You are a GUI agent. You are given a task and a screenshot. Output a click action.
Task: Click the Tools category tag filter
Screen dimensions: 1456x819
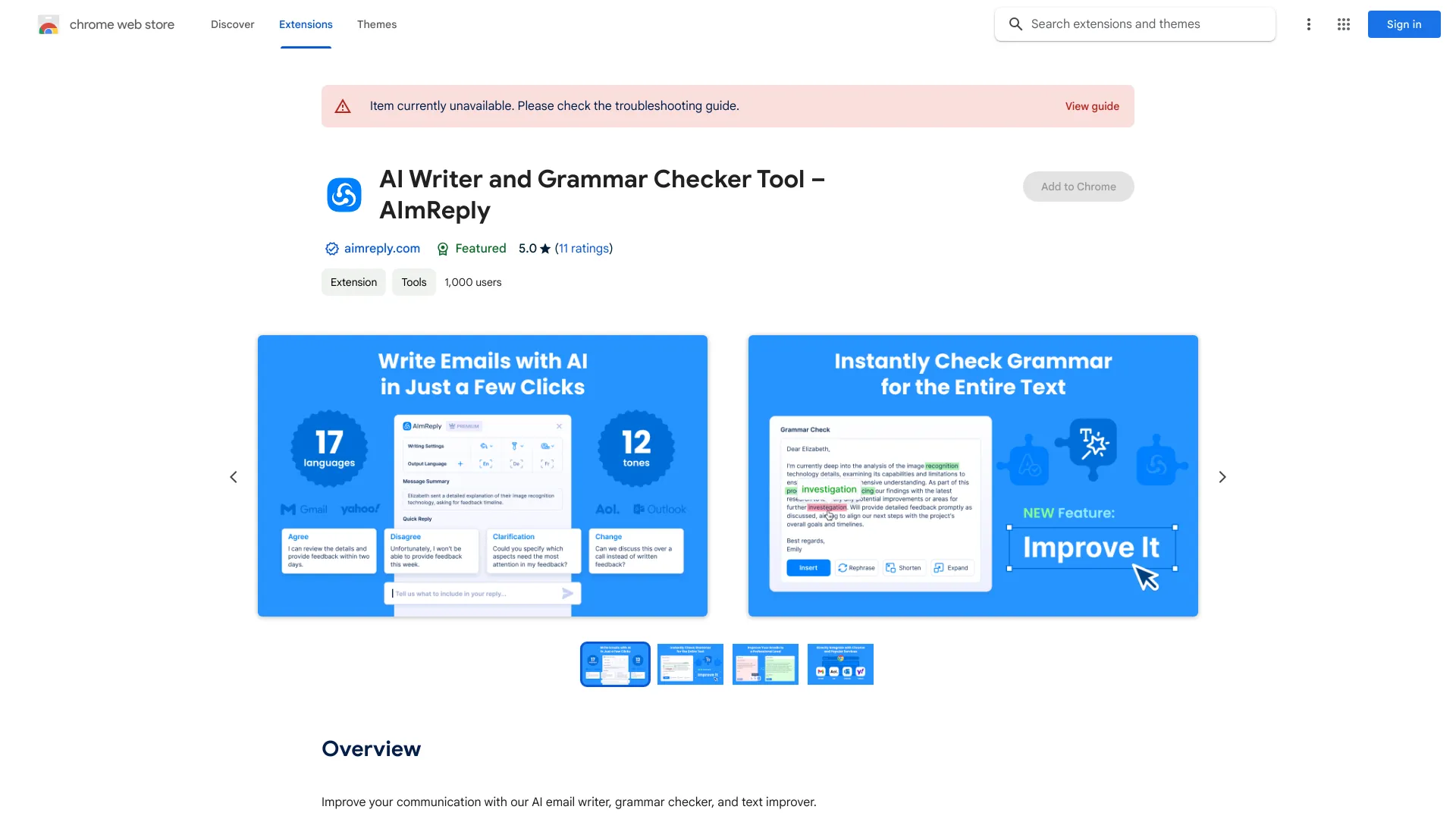[413, 281]
